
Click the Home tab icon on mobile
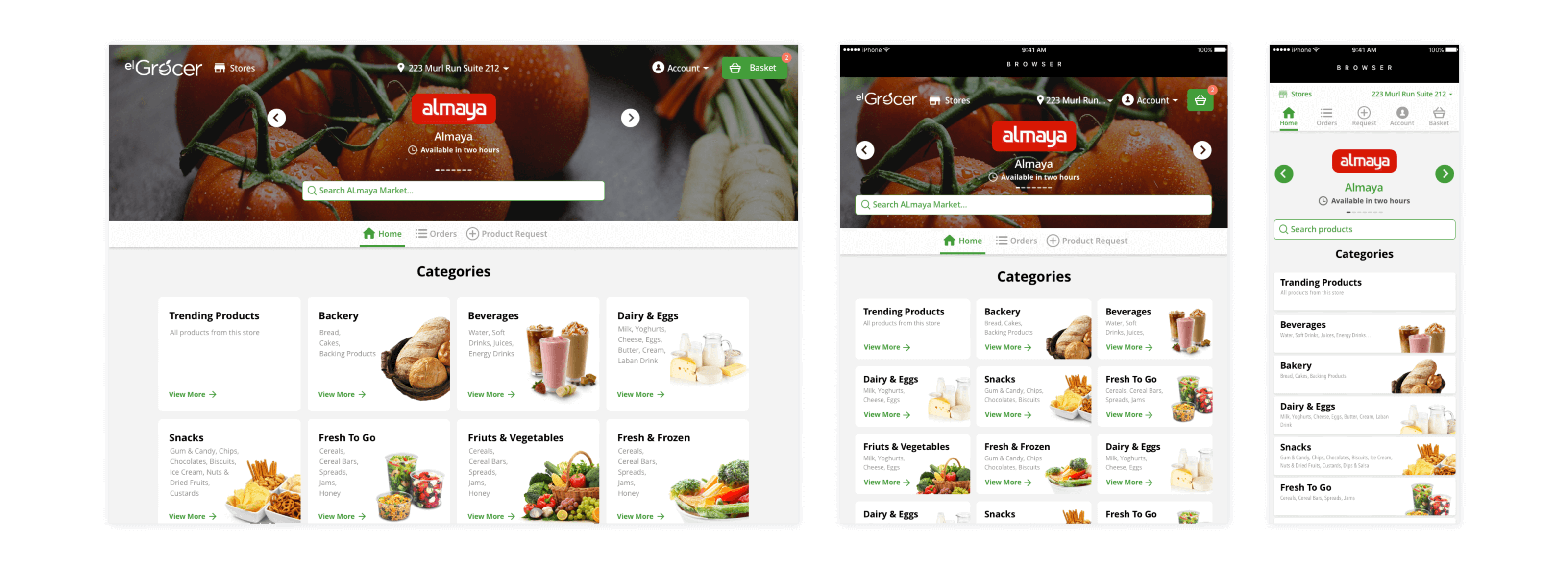(1289, 118)
